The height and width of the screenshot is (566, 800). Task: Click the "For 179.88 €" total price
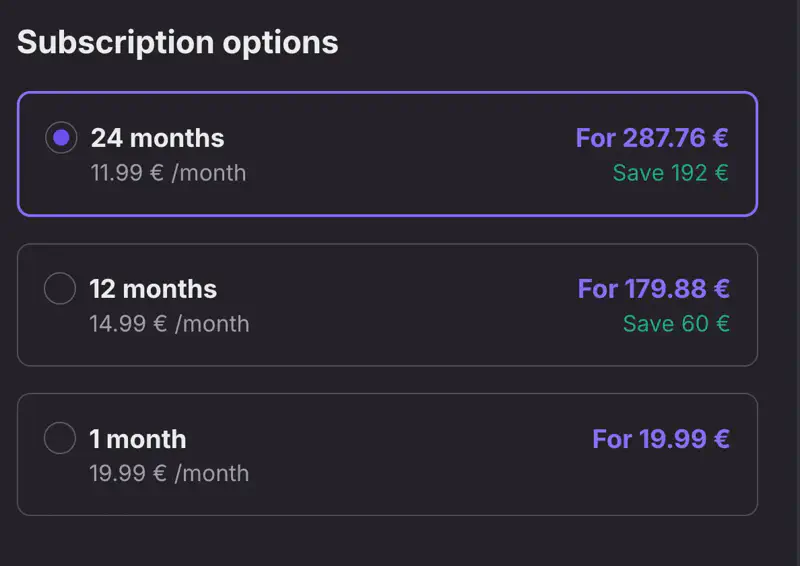coord(653,289)
